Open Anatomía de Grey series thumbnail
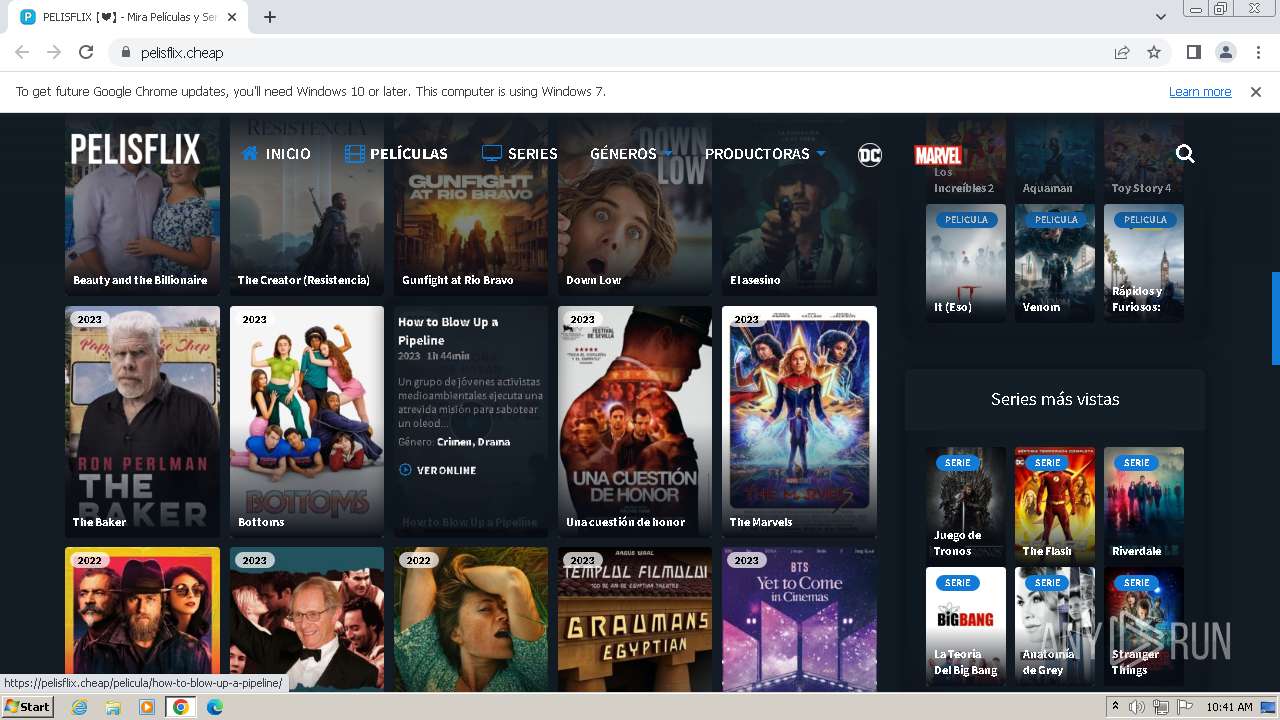The image size is (1280, 720). (1055, 626)
